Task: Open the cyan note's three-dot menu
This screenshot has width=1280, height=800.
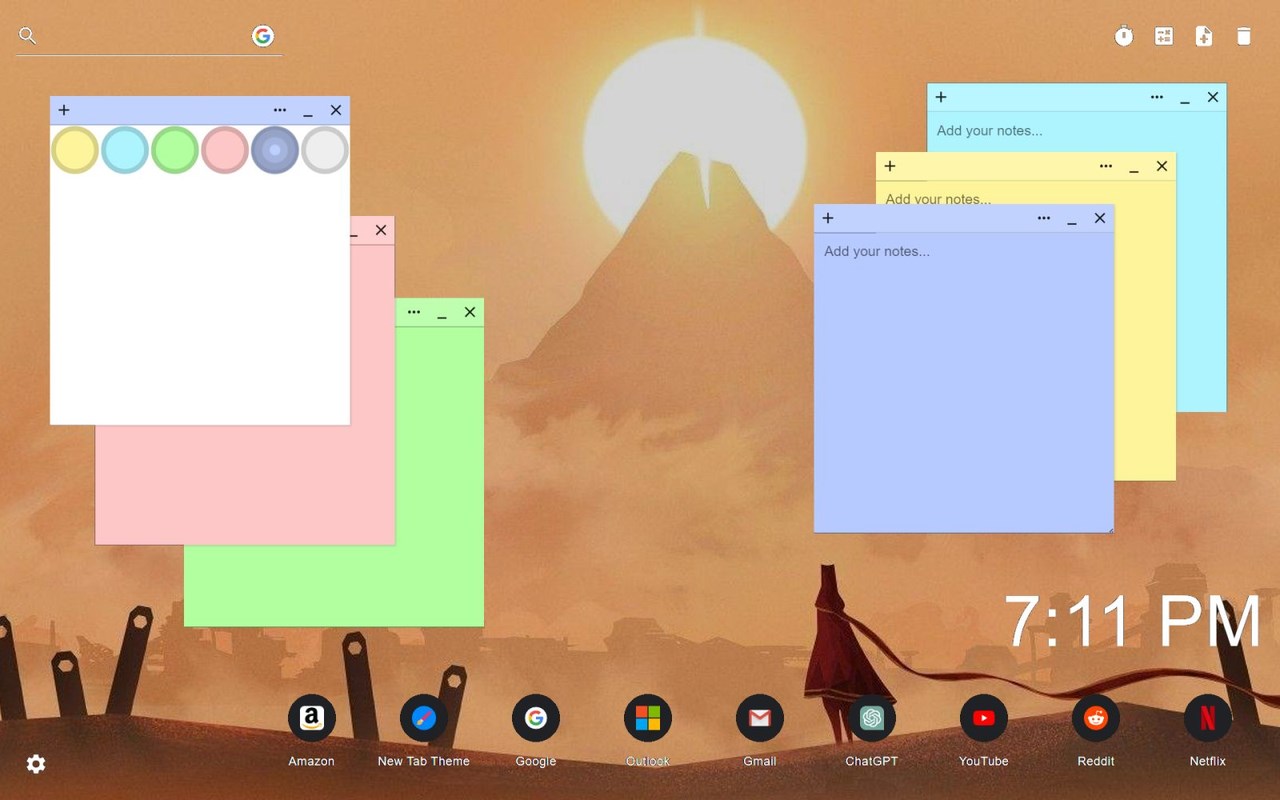Action: click(x=1157, y=97)
